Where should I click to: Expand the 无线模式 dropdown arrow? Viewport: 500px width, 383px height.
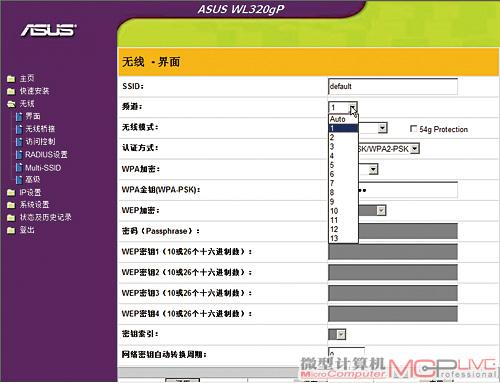pos(382,128)
